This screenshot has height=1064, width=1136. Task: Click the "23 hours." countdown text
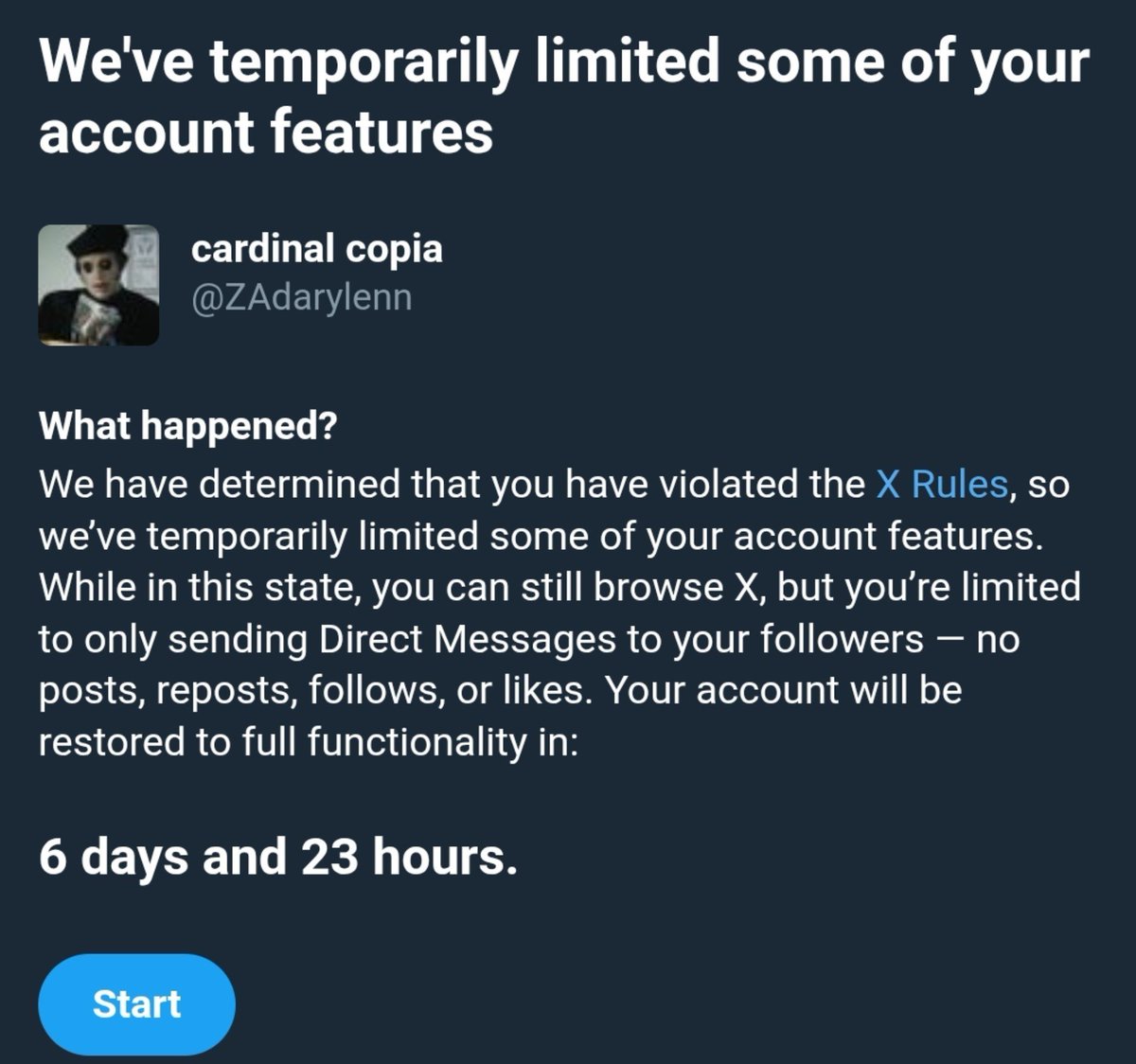[x=410, y=858]
